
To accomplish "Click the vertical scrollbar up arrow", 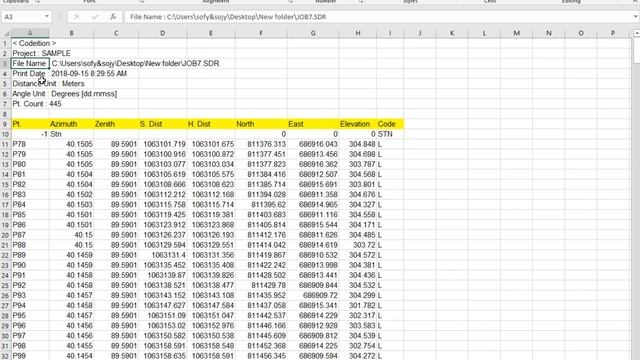I will click(636, 33).
